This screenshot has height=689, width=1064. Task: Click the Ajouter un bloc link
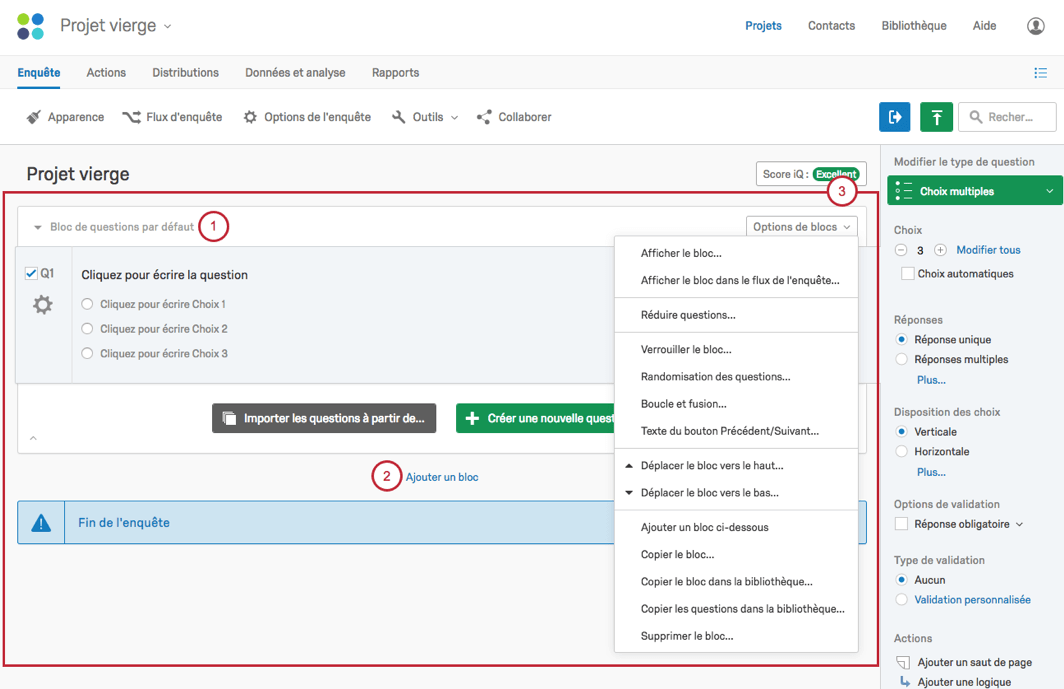[x=442, y=477]
